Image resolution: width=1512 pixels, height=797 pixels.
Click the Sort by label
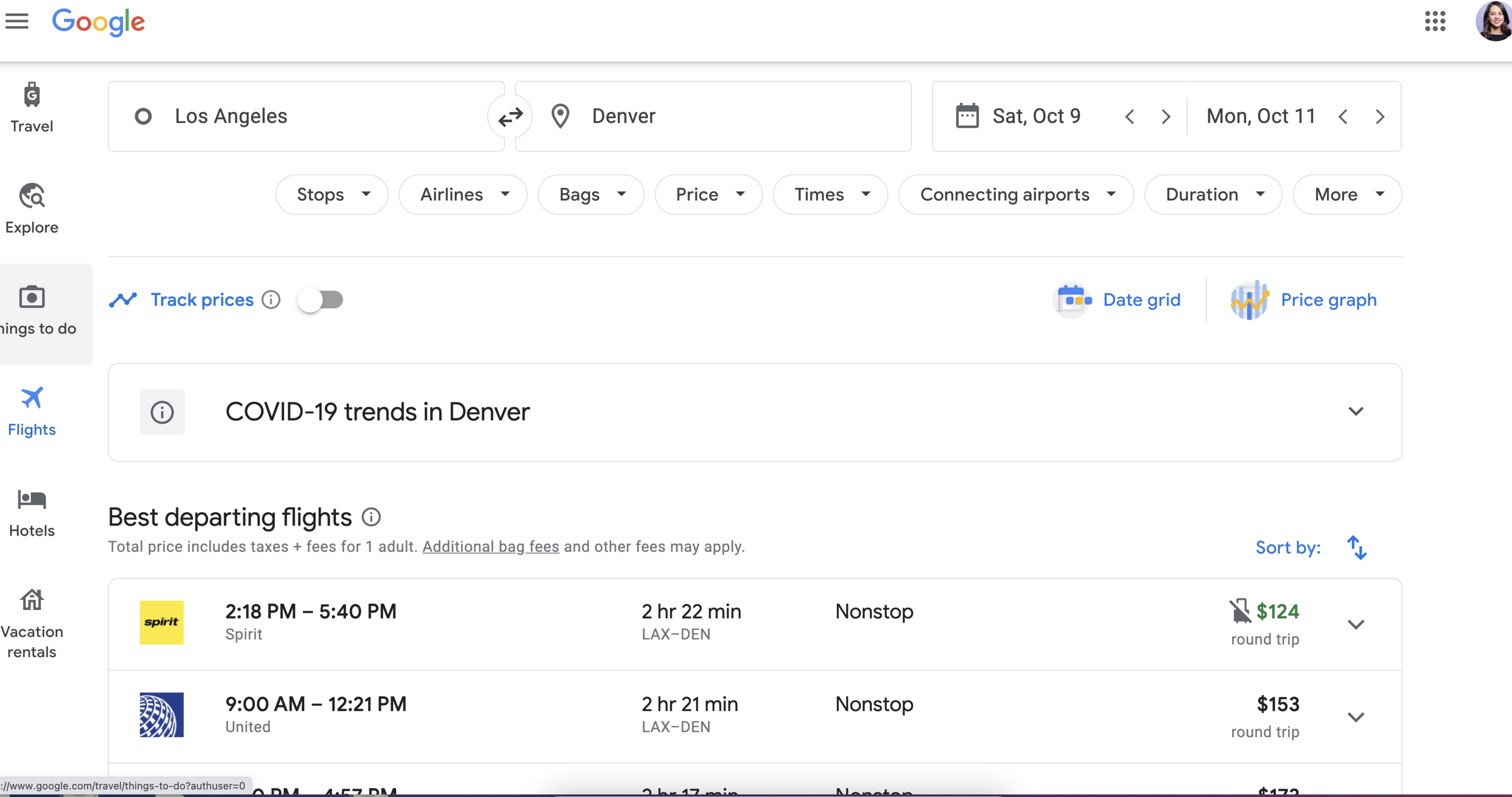1288,548
